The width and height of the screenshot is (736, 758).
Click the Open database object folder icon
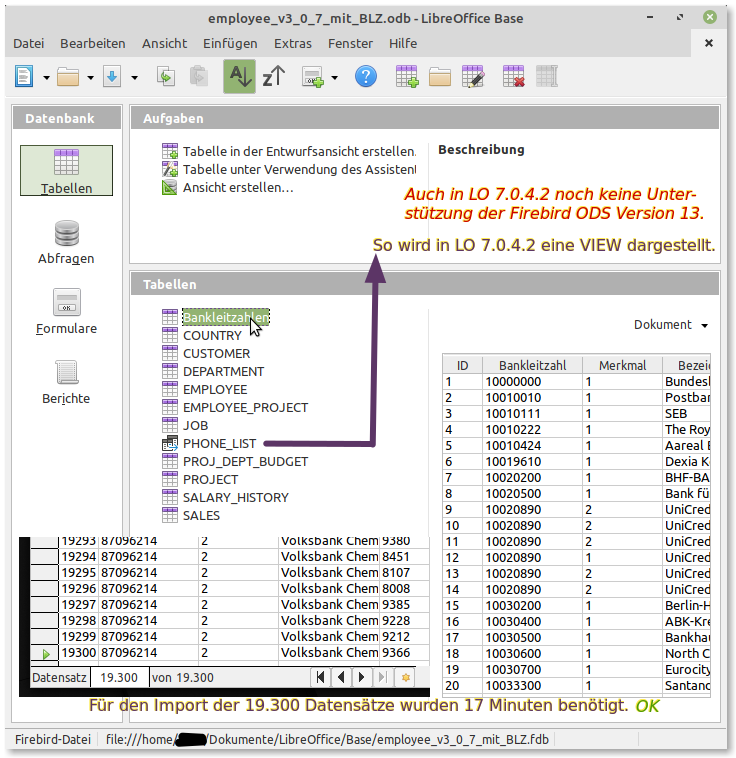440,77
